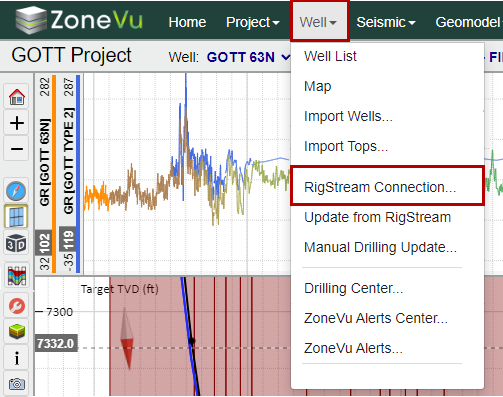The image size is (503, 397).
Task: Click the home view icon in the sidebar
Action: pyautogui.click(x=17, y=97)
